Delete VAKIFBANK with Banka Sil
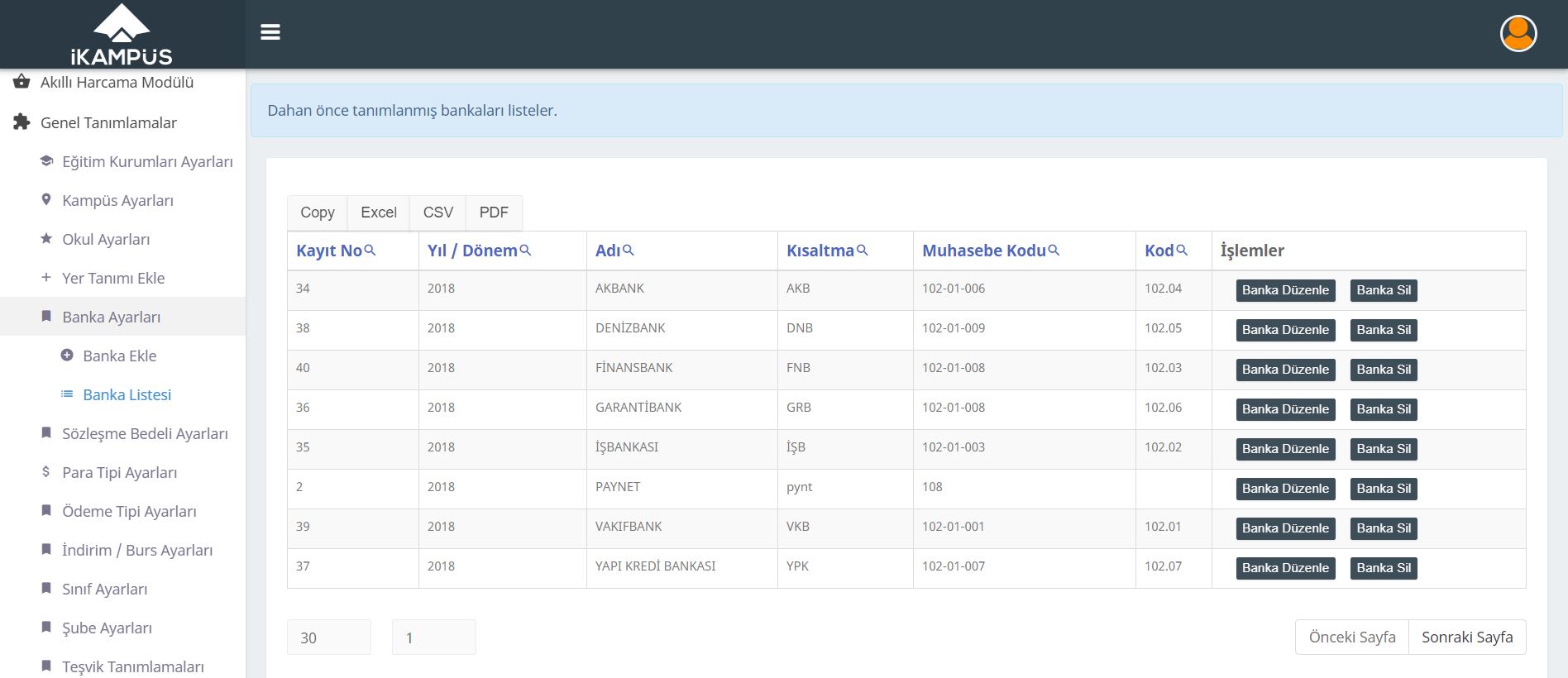 click(1384, 528)
